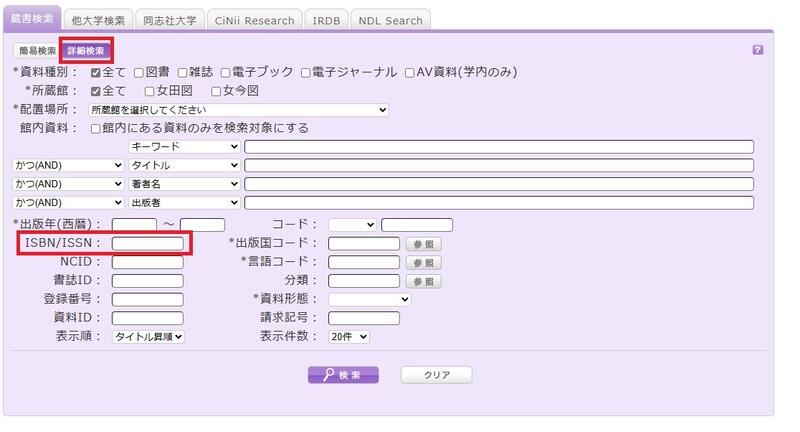Focus the 言語コード input field
The height and width of the screenshot is (432, 800).
tap(364, 262)
